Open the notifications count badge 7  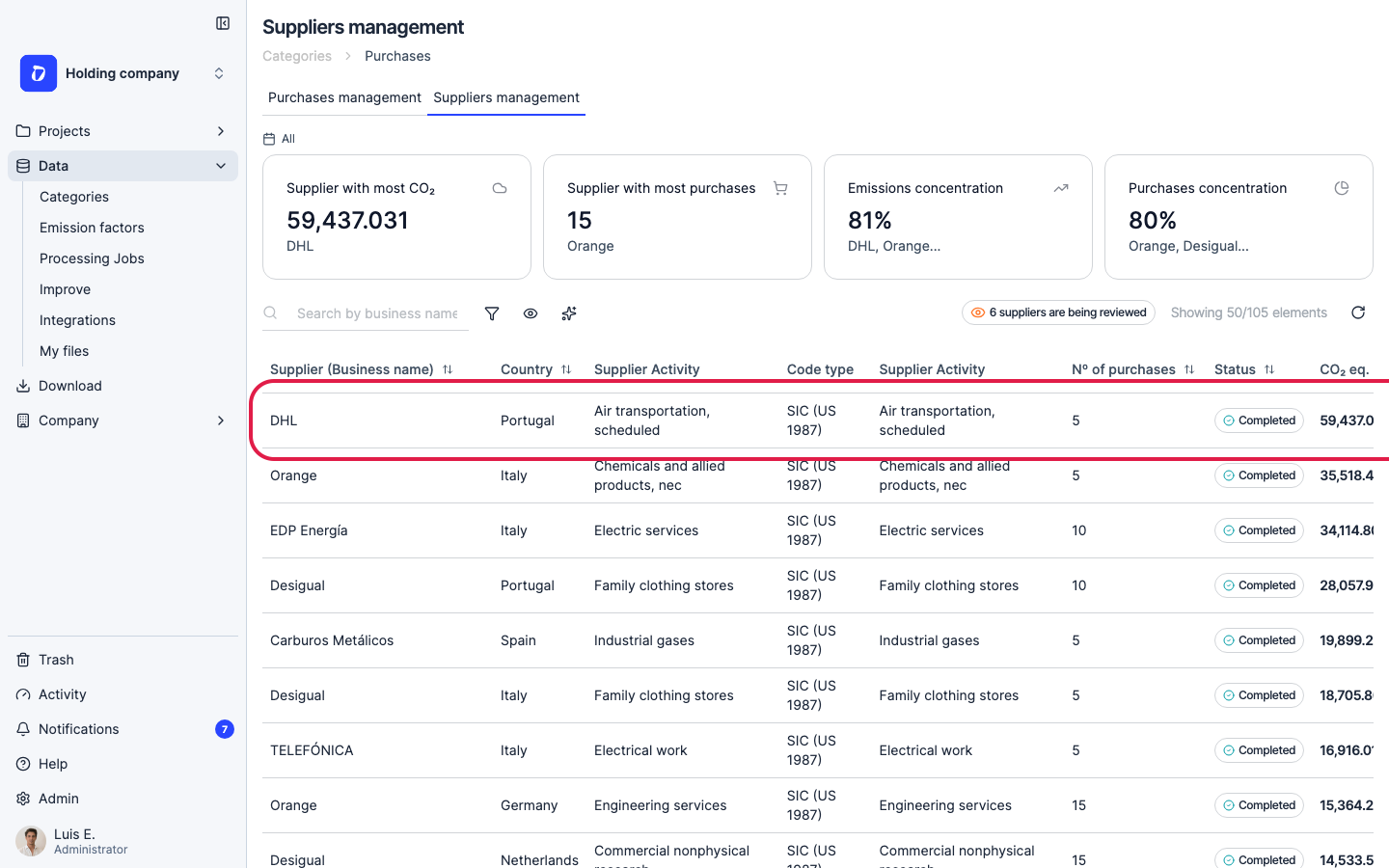[x=225, y=729]
